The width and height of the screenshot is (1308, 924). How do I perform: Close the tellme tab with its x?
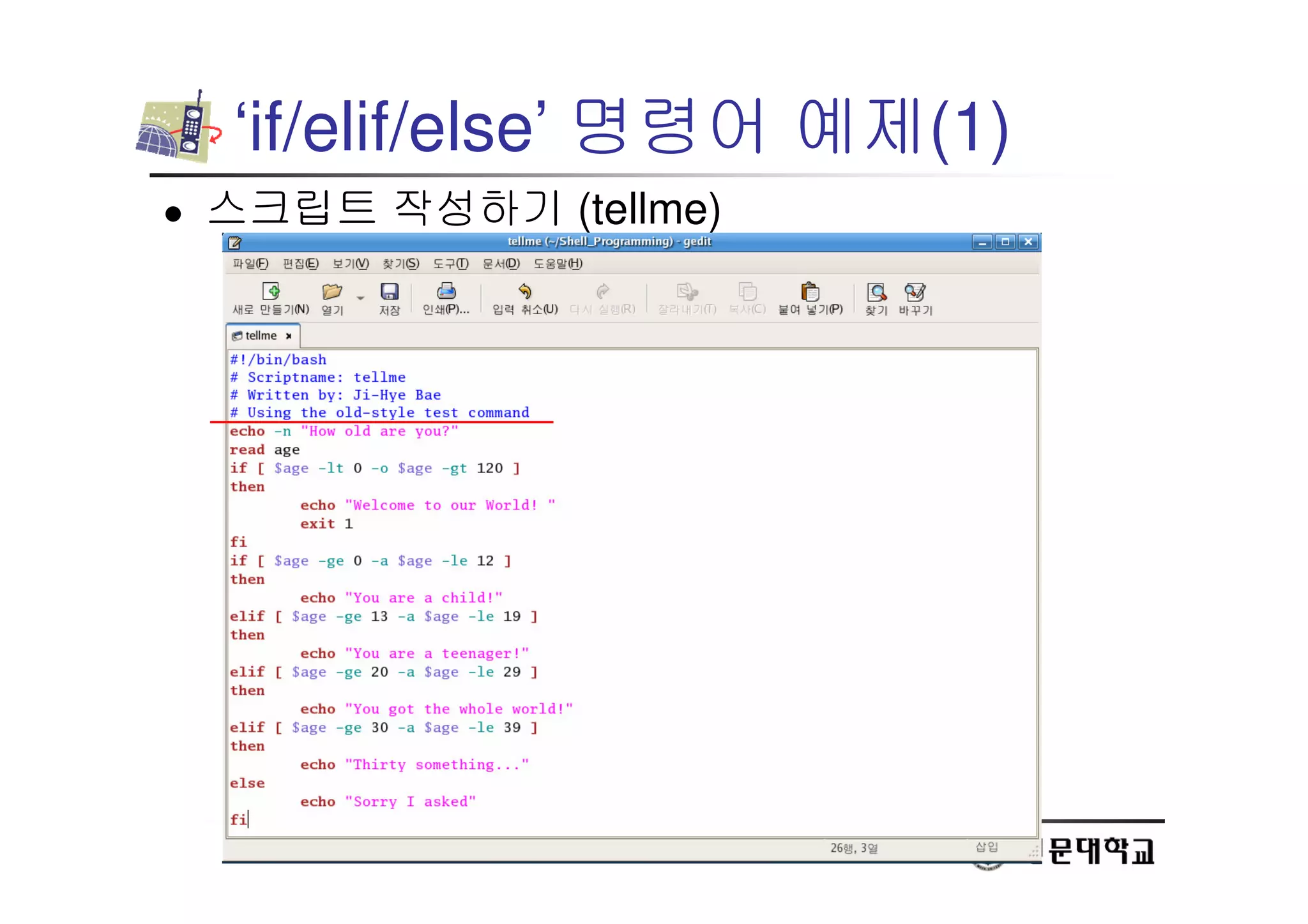point(289,336)
